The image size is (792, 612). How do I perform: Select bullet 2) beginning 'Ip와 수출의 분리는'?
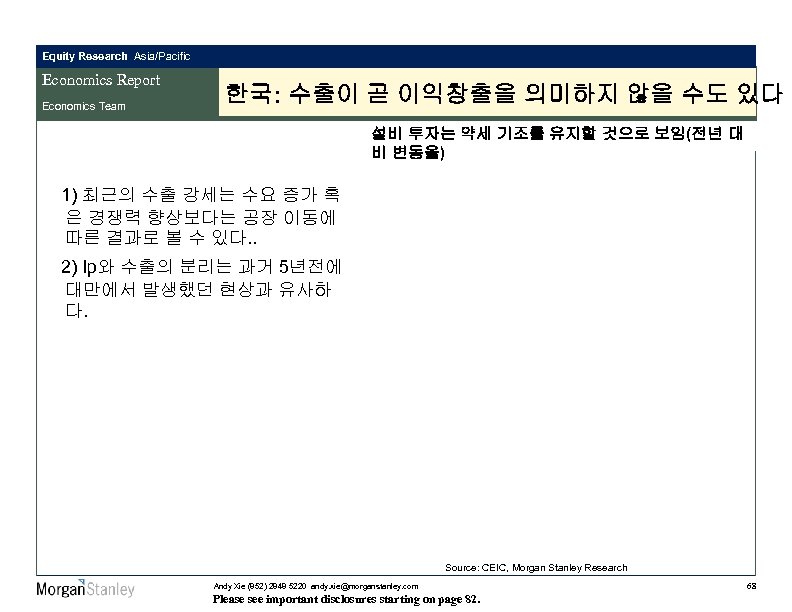(x=201, y=288)
